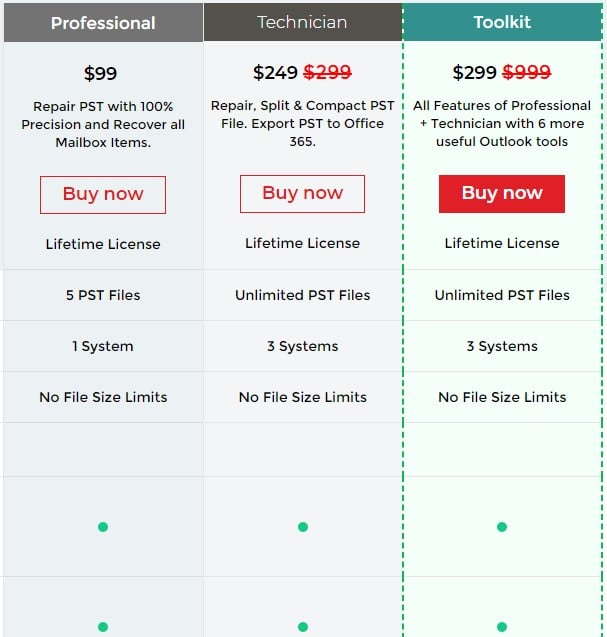This screenshot has width=607, height=637.
Task: Click the crossed-out $299 Technician price
Action: point(327,73)
